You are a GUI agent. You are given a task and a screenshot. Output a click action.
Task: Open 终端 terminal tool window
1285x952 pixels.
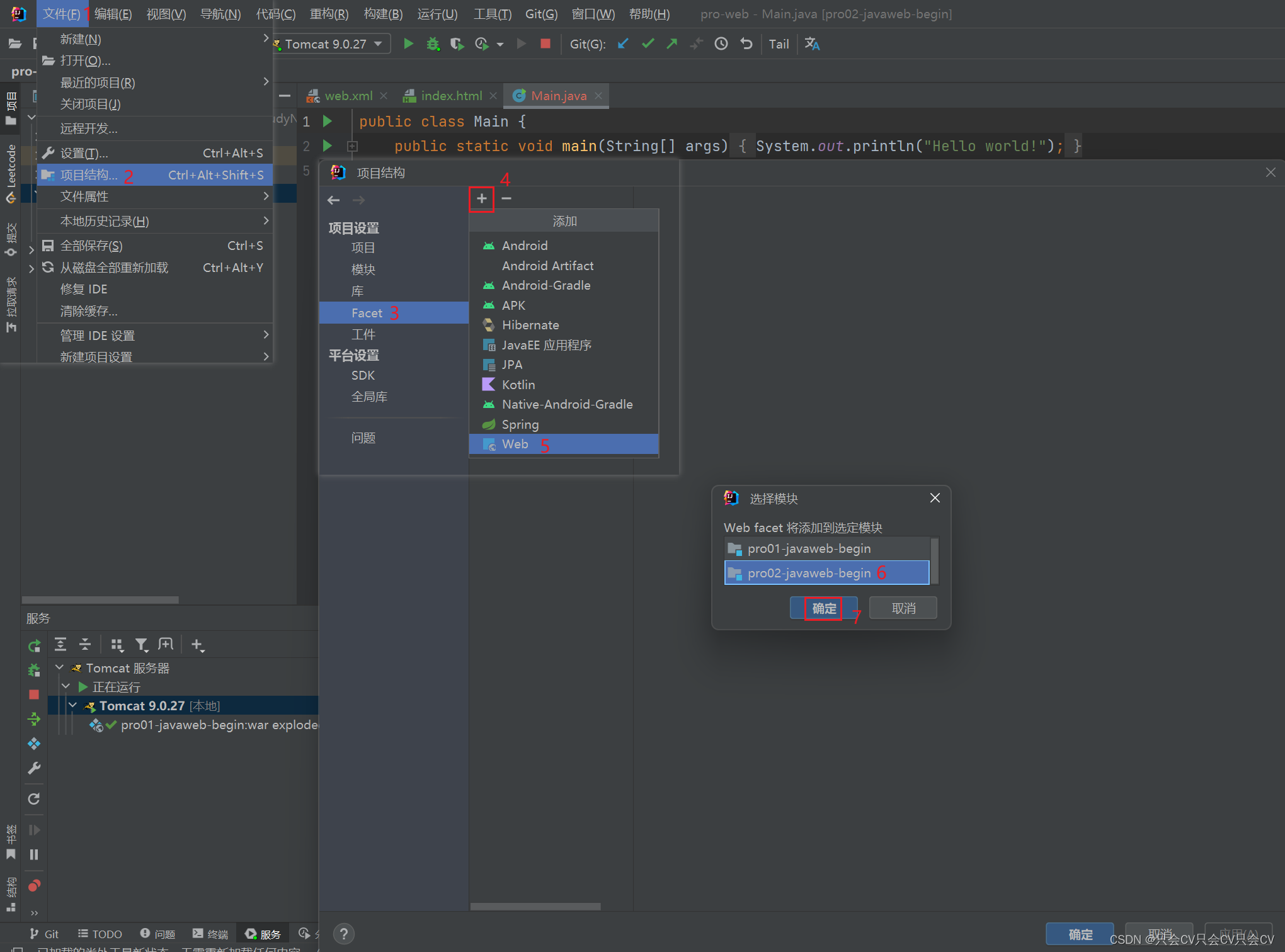(210, 934)
